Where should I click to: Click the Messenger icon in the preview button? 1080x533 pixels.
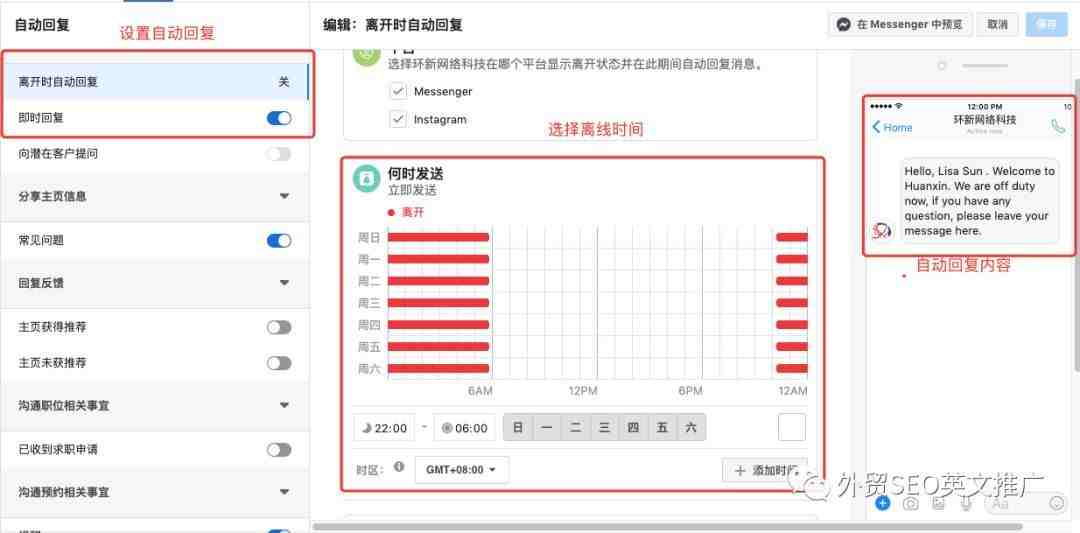[844, 25]
